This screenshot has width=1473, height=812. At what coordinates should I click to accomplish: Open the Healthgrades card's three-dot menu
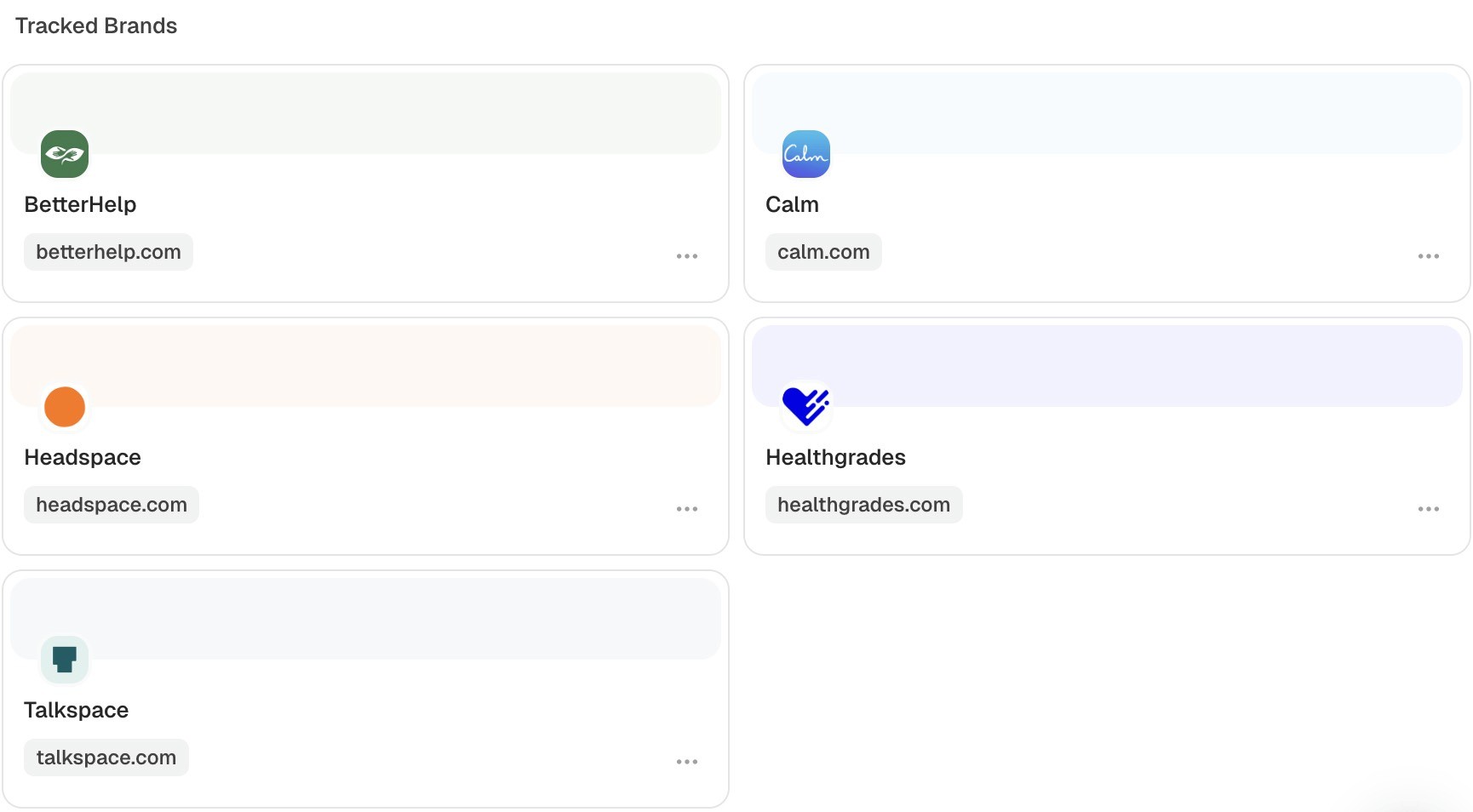[x=1429, y=509]
